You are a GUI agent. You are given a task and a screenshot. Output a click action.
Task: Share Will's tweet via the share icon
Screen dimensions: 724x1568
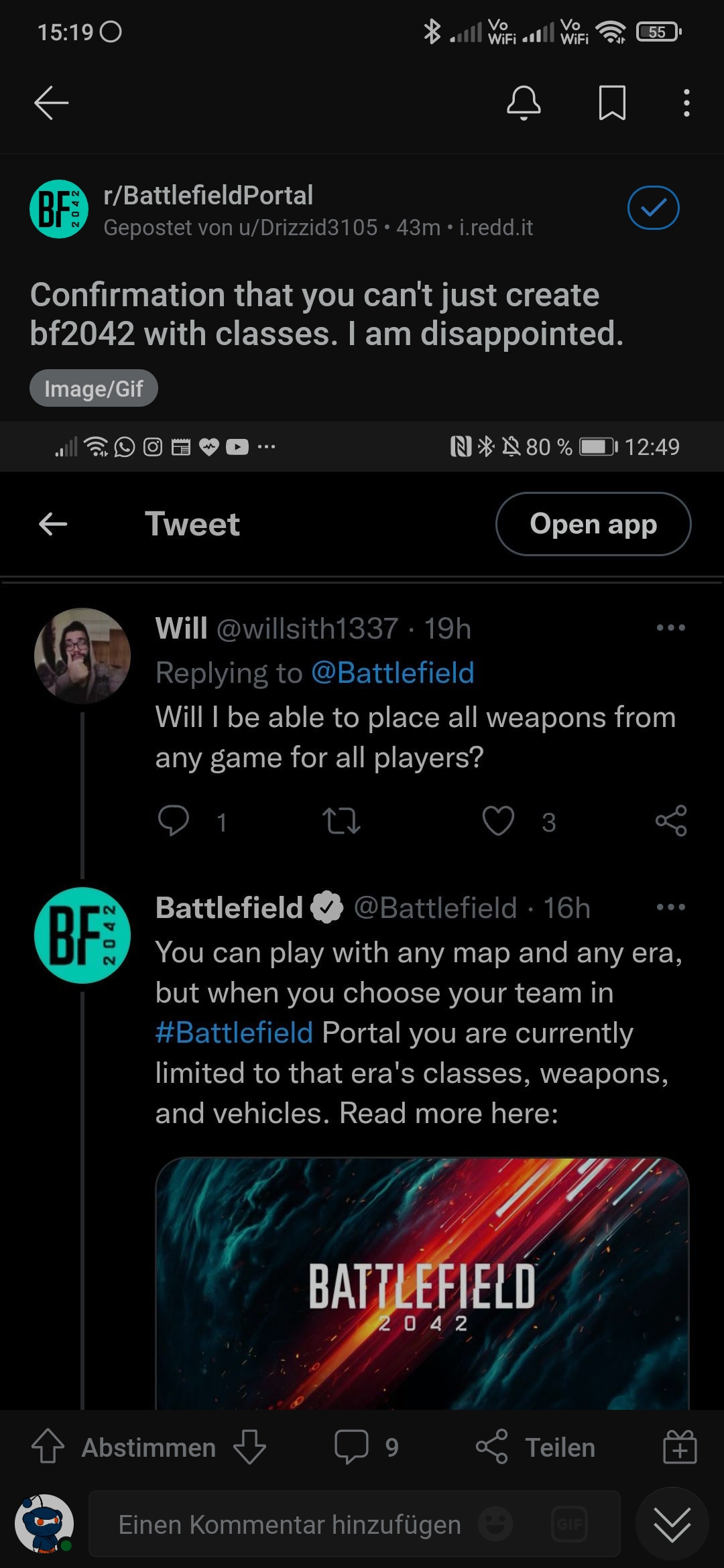tap(672, 822)
